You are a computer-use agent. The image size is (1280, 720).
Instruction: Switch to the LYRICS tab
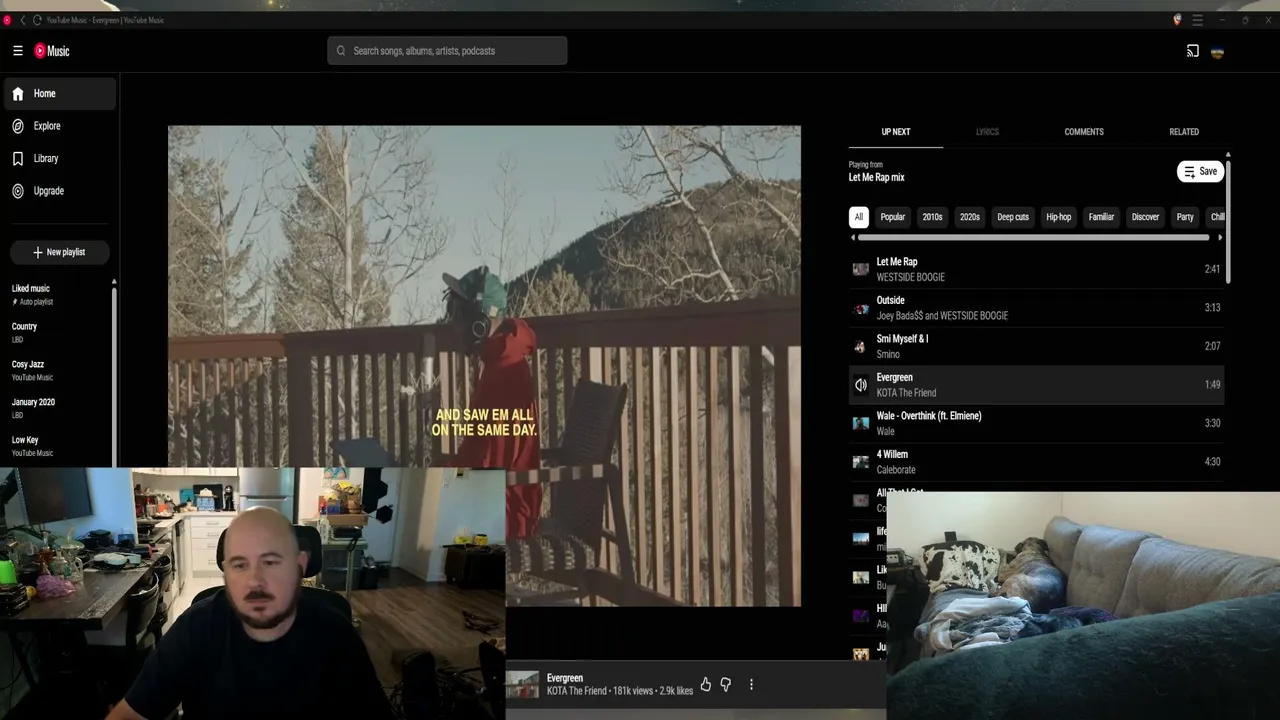[x=987, y=132]
